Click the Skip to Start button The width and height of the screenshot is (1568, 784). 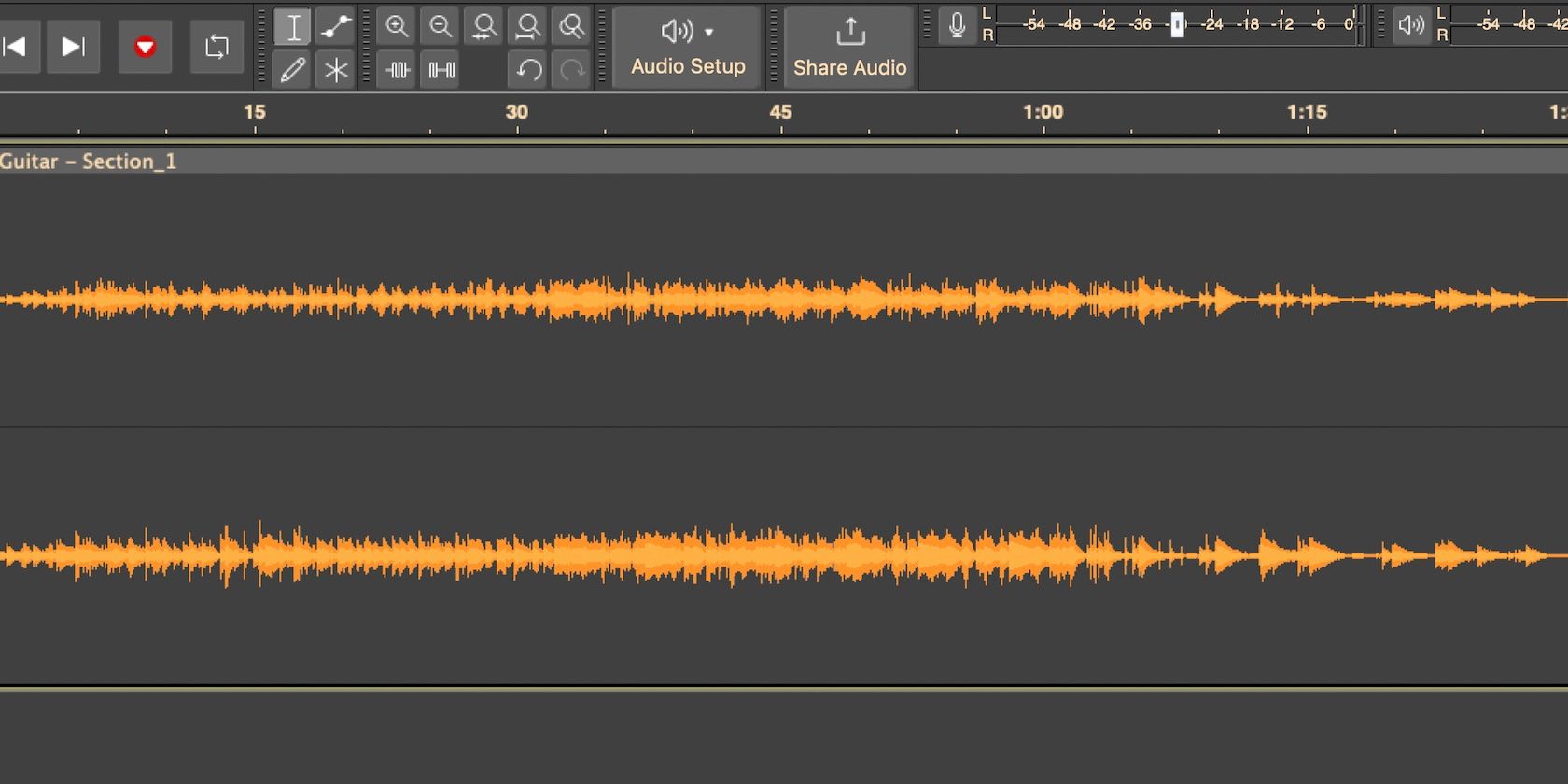pos(15,47)
